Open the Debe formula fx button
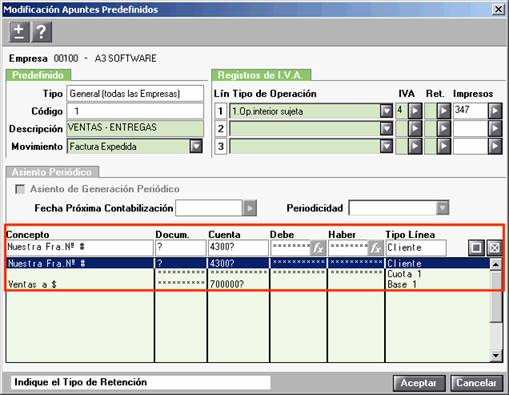 (318, 248)
